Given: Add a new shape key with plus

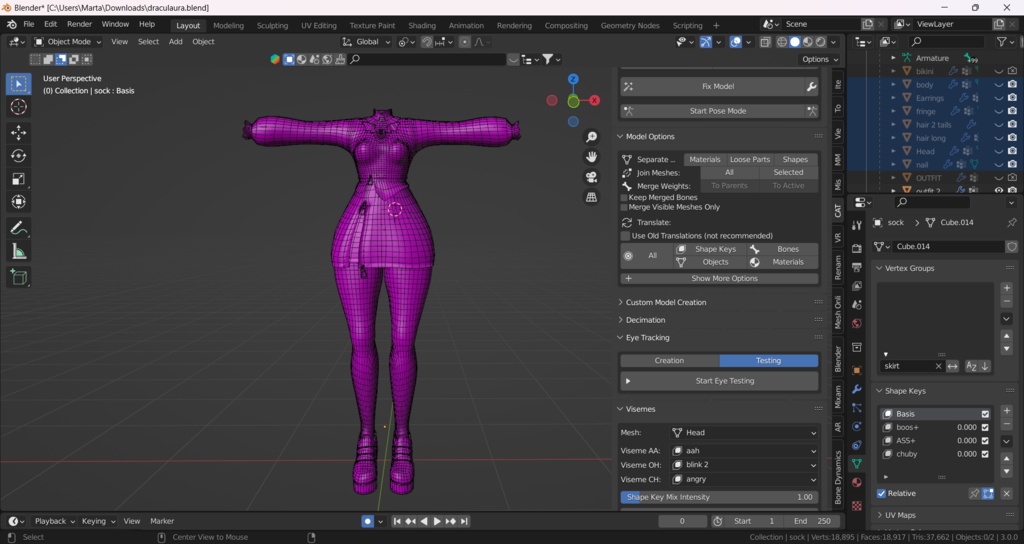Looking at the screenshot, I should click(1006, 411).
